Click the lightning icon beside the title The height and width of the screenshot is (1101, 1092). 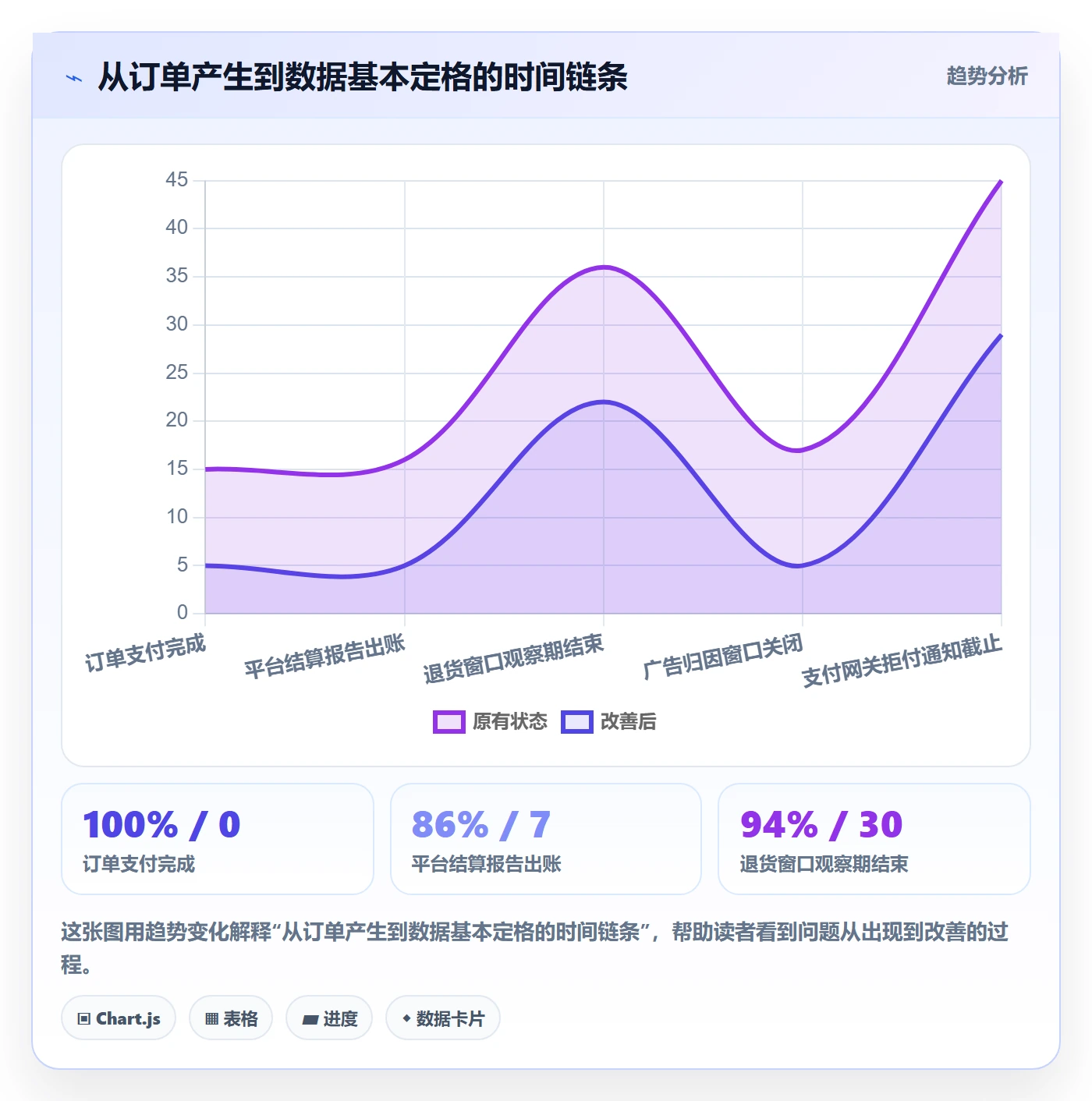pyautogui.click(x=74, y=78)
